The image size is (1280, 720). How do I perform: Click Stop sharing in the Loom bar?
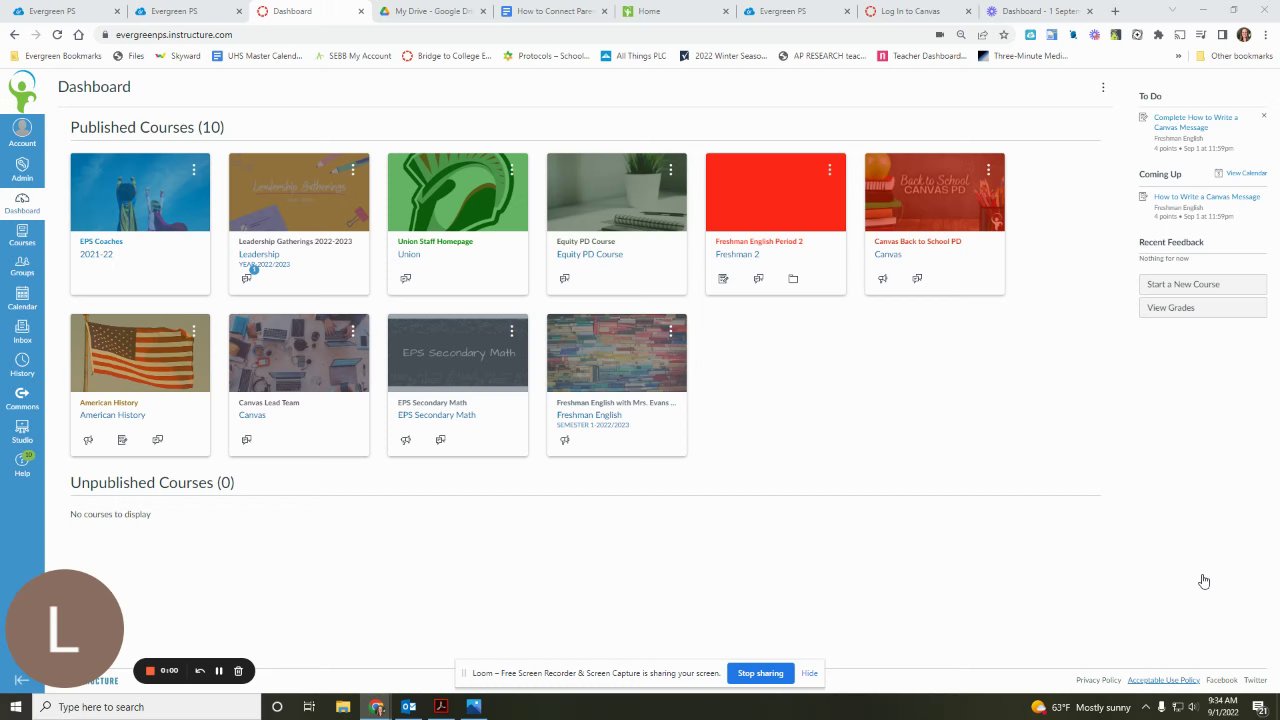click(760, 673)
